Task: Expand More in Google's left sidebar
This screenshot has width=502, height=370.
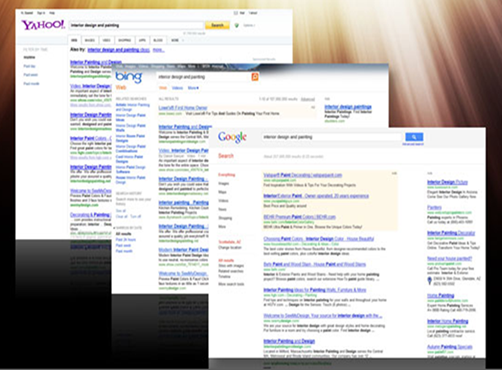Action: pyautogui.click(x=222, y=227)
